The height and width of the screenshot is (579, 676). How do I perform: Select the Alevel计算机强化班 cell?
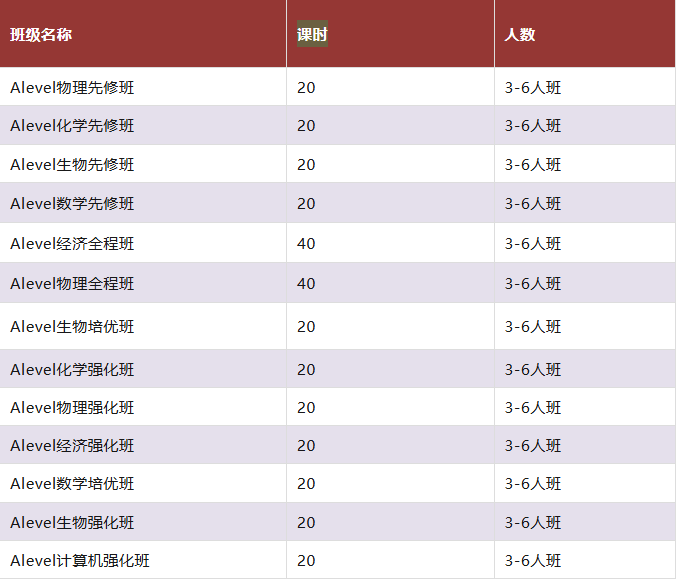point(80,561)
